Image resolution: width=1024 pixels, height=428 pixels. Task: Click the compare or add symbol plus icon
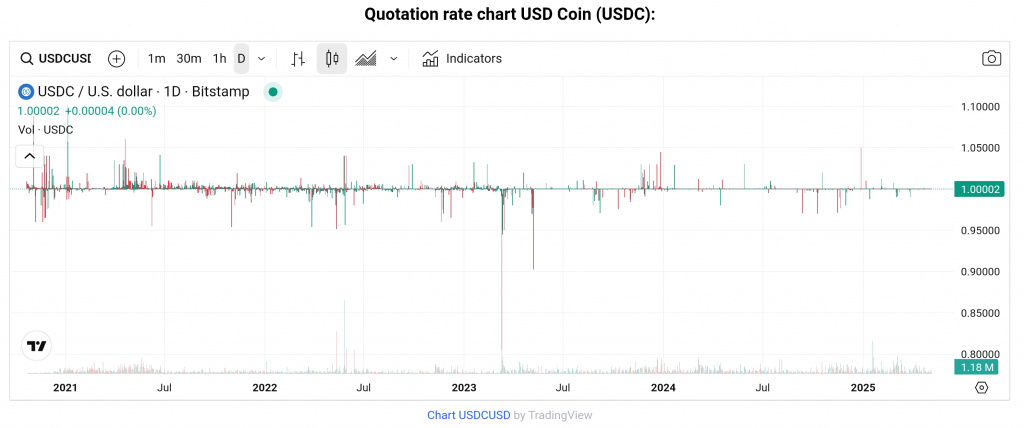coord(117,59)
